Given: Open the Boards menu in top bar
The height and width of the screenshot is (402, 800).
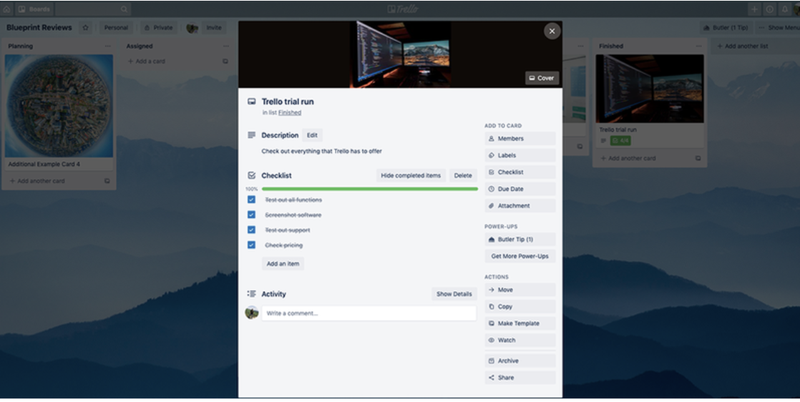Looking at the screenshot, I should (34, 9).
